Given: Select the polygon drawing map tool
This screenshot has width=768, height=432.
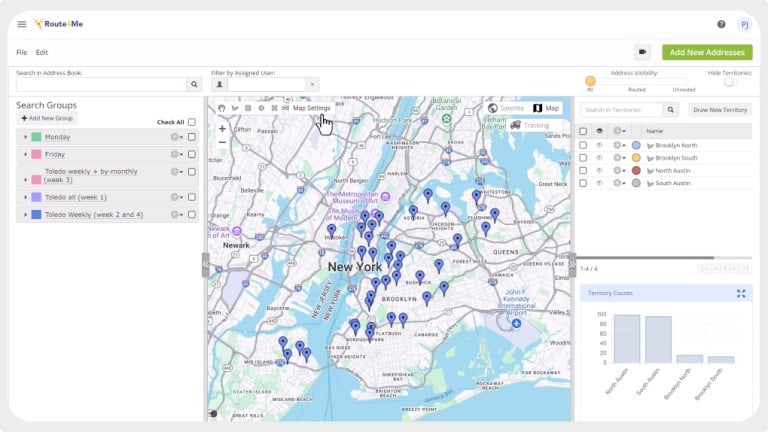Looking at the screenshot, I should point(235,108).
